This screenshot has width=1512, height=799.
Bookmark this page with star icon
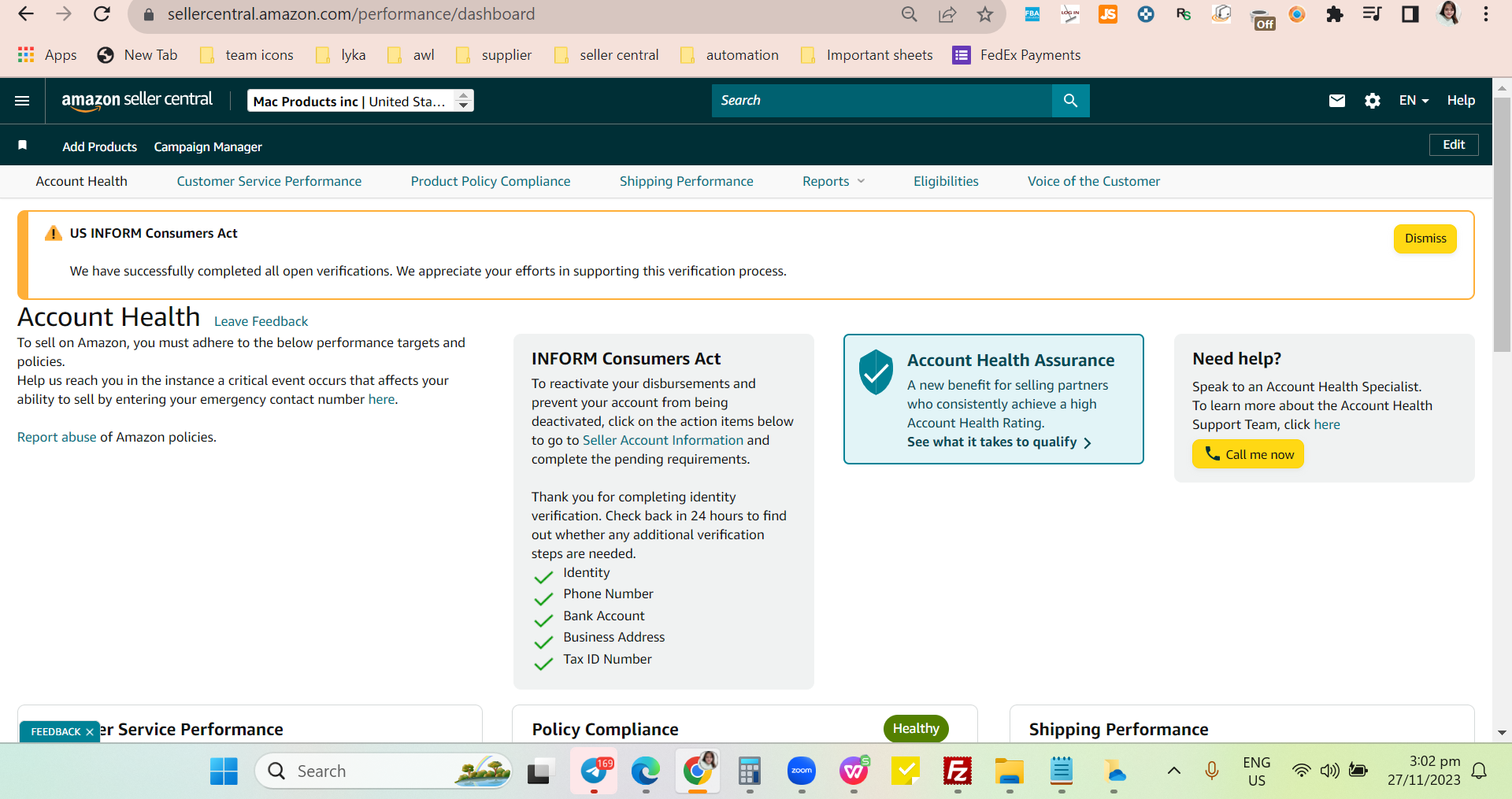[x=985, y=14]
